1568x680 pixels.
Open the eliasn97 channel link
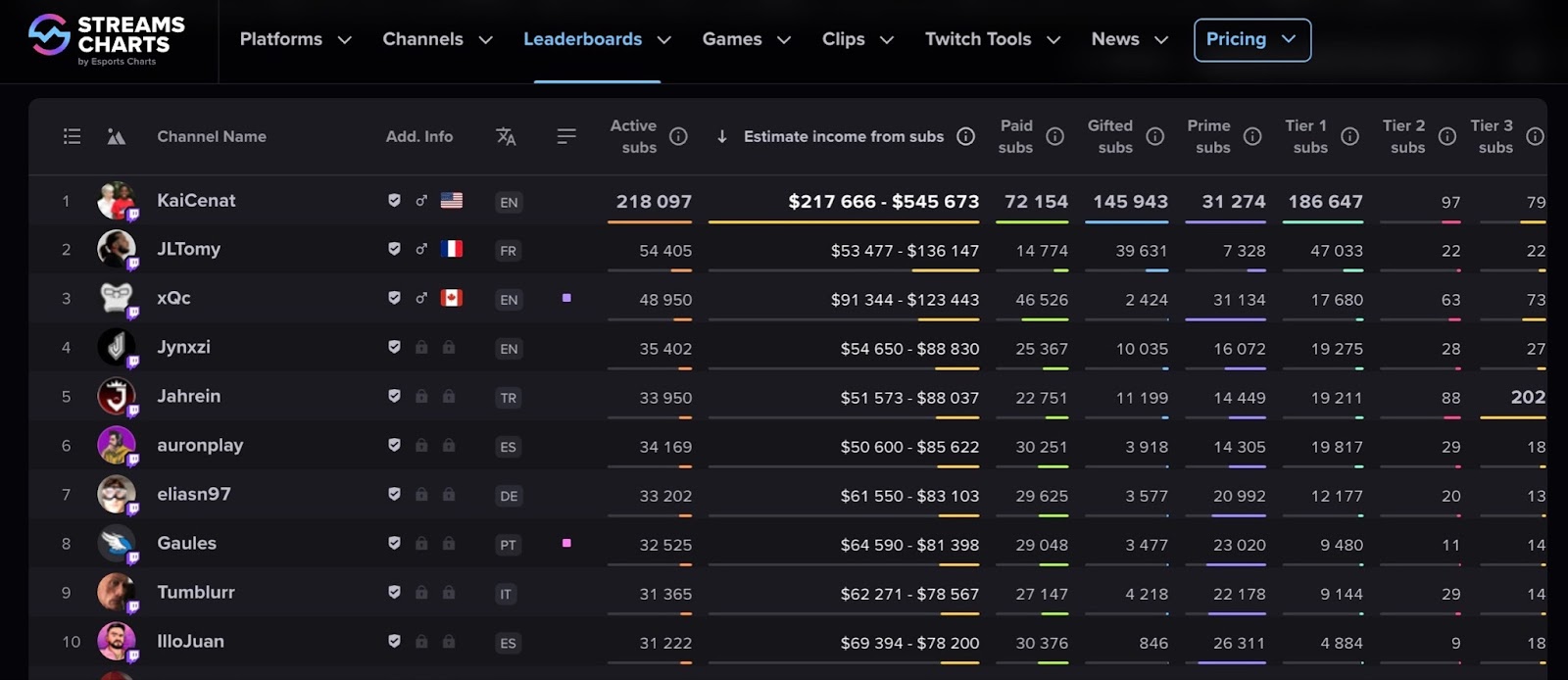click(x=194, y=494)
